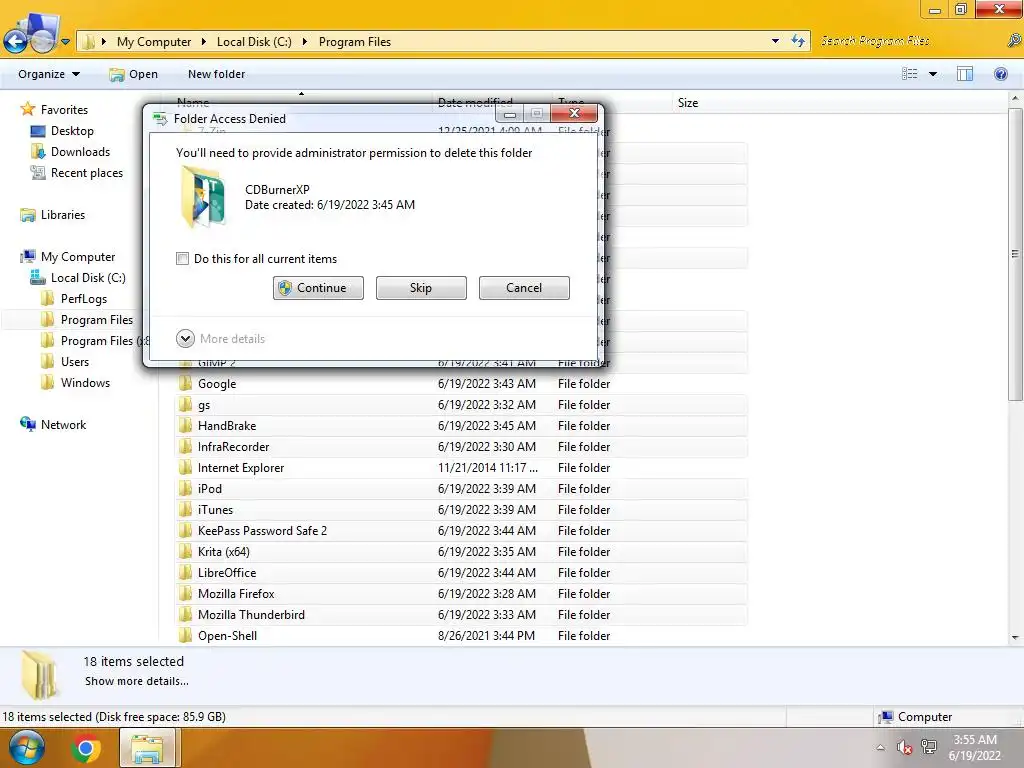
Task: Click New folder in the toolbar
Action: coord(216,74)
